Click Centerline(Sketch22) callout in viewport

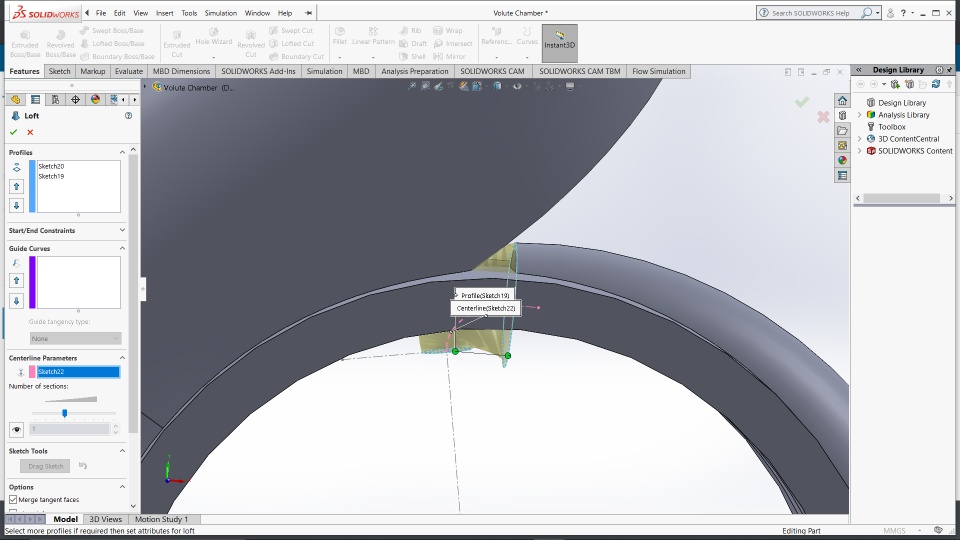pyautogui.click(x=486, y=308)
